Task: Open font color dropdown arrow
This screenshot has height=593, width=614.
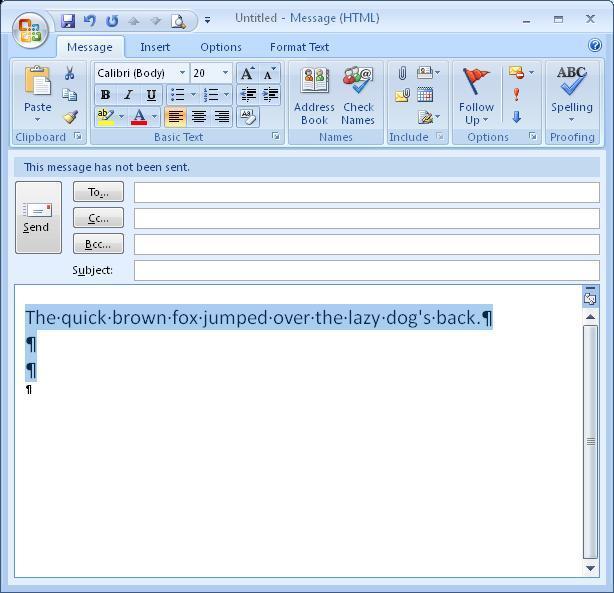Action: 154,116
